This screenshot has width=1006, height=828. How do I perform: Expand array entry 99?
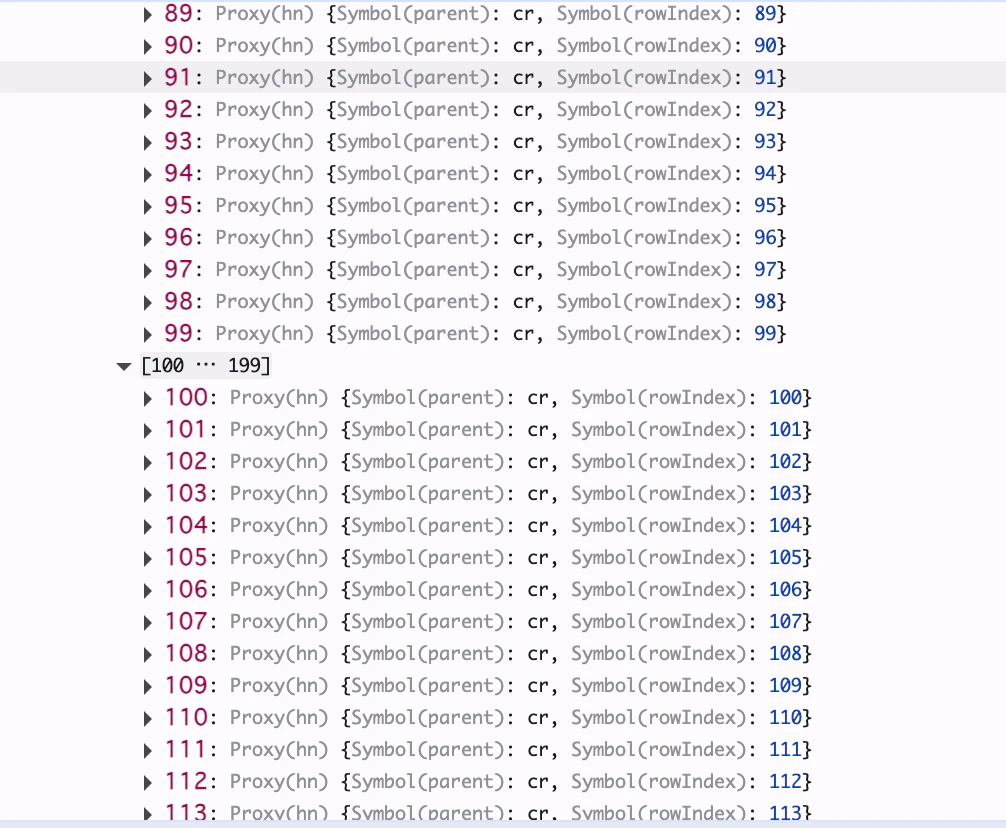(148, 335)
